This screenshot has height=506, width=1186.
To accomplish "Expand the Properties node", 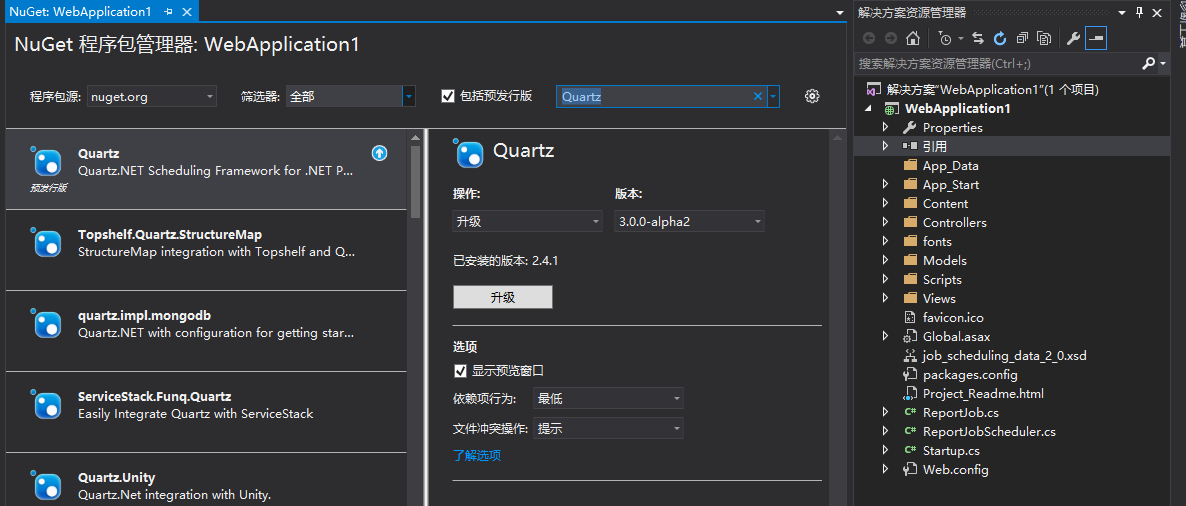I will tap(886, 127).
